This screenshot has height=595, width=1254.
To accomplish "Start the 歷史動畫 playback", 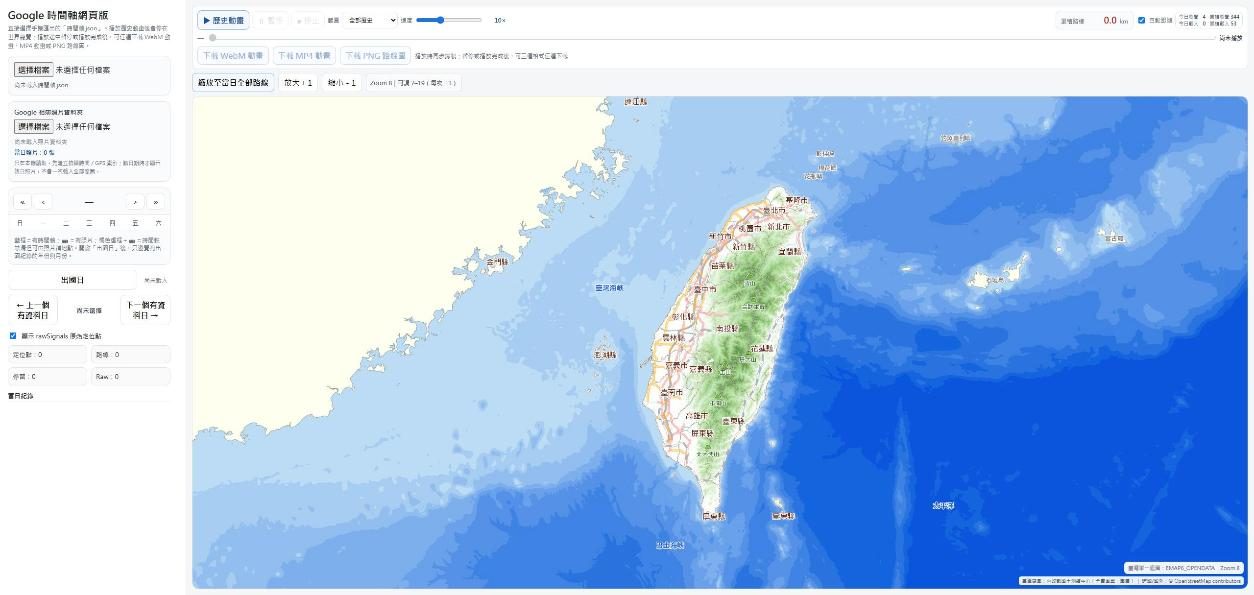I will [x=223, y=20].
